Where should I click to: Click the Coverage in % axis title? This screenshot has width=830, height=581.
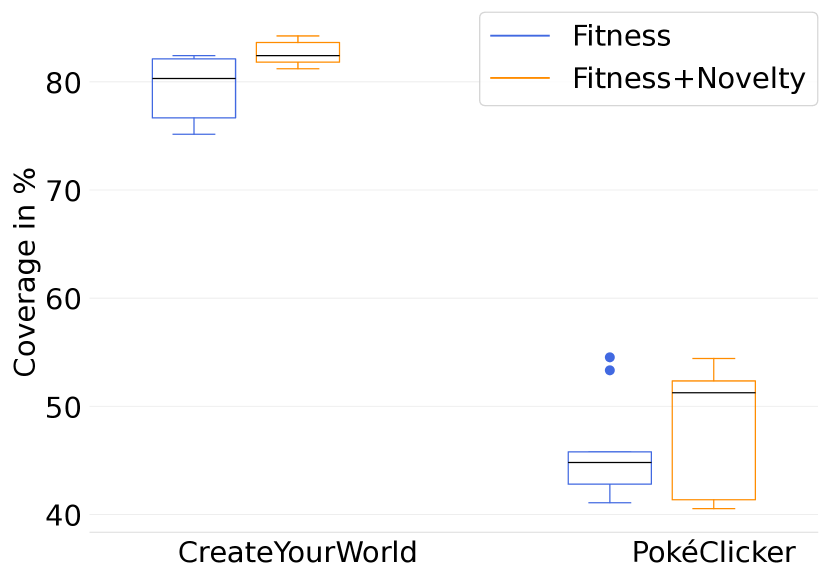[26, 272]
